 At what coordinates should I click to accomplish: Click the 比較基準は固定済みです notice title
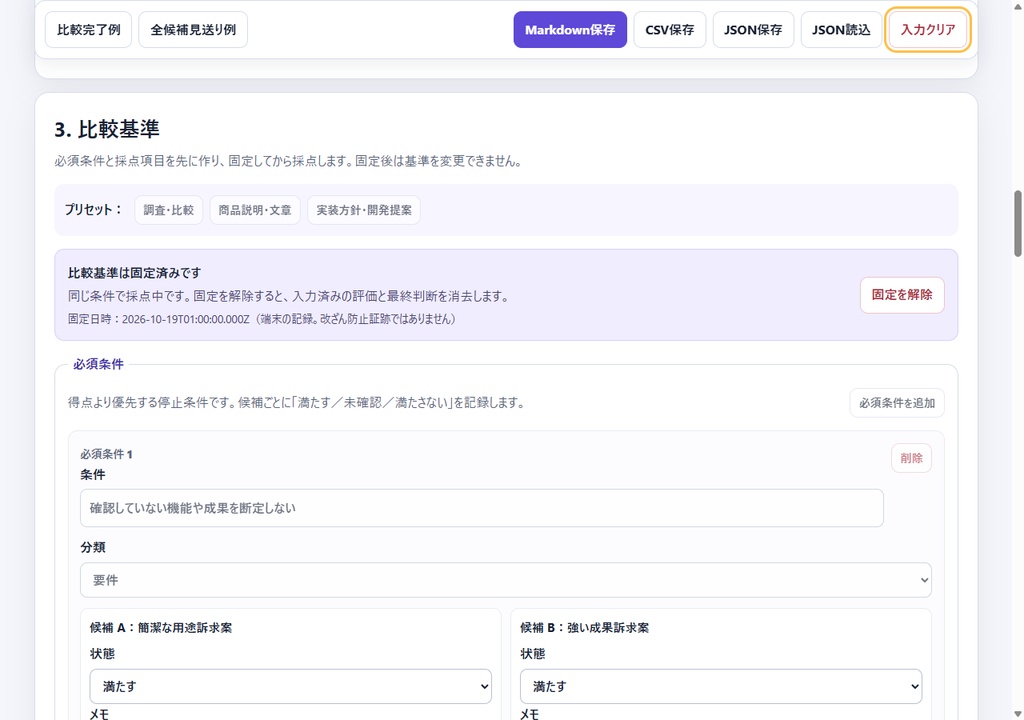[135, 272]
